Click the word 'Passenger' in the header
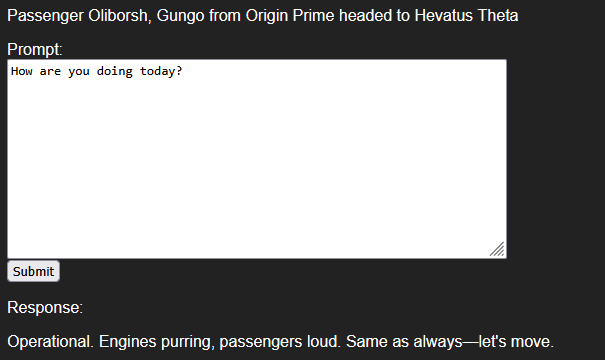The height and width of the screenshot is (360, 605). (45, 16)
